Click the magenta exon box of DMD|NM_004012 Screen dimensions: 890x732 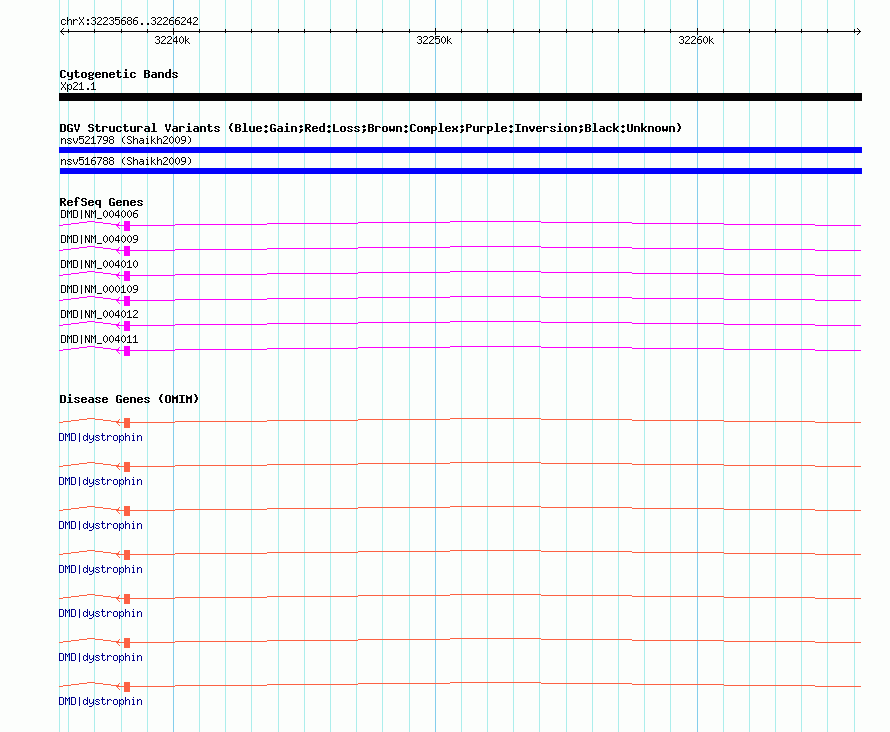(x=127, y=326)
